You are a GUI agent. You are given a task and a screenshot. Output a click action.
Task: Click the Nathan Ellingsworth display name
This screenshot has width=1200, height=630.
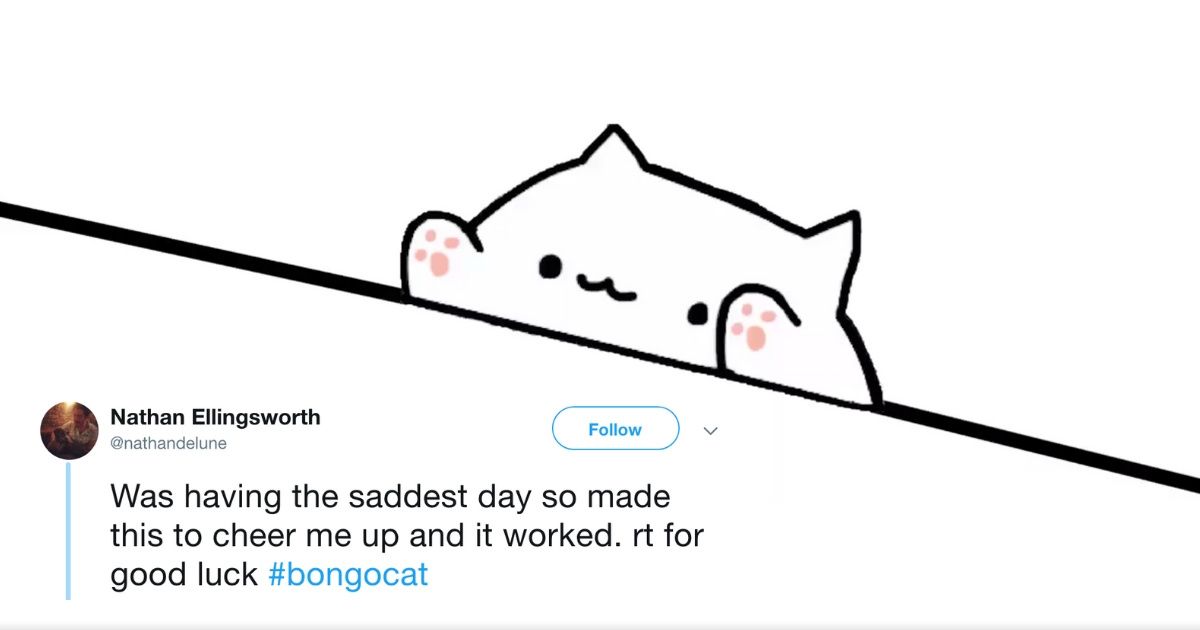215,417
